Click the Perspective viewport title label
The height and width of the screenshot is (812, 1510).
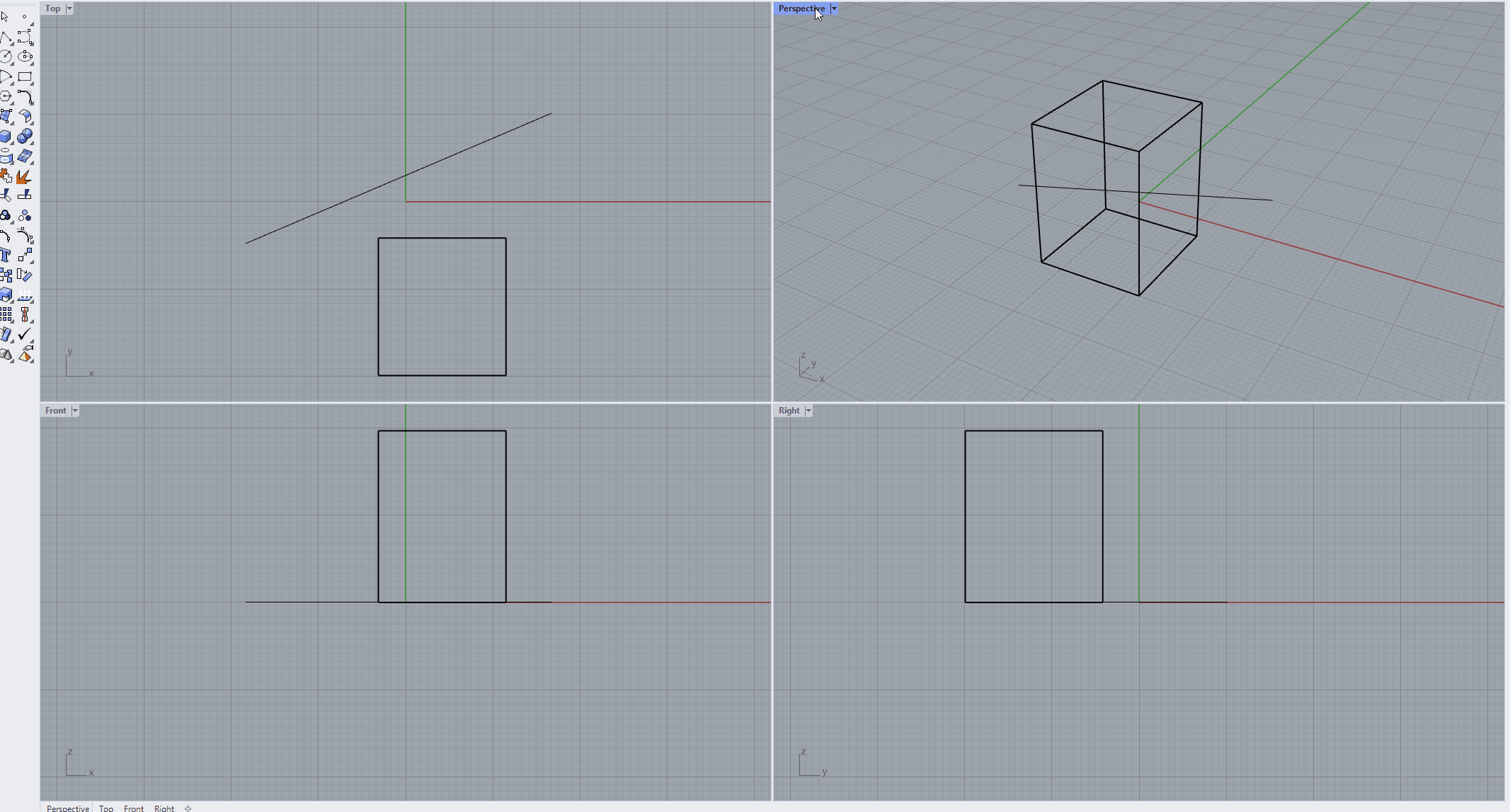point(801,8)
